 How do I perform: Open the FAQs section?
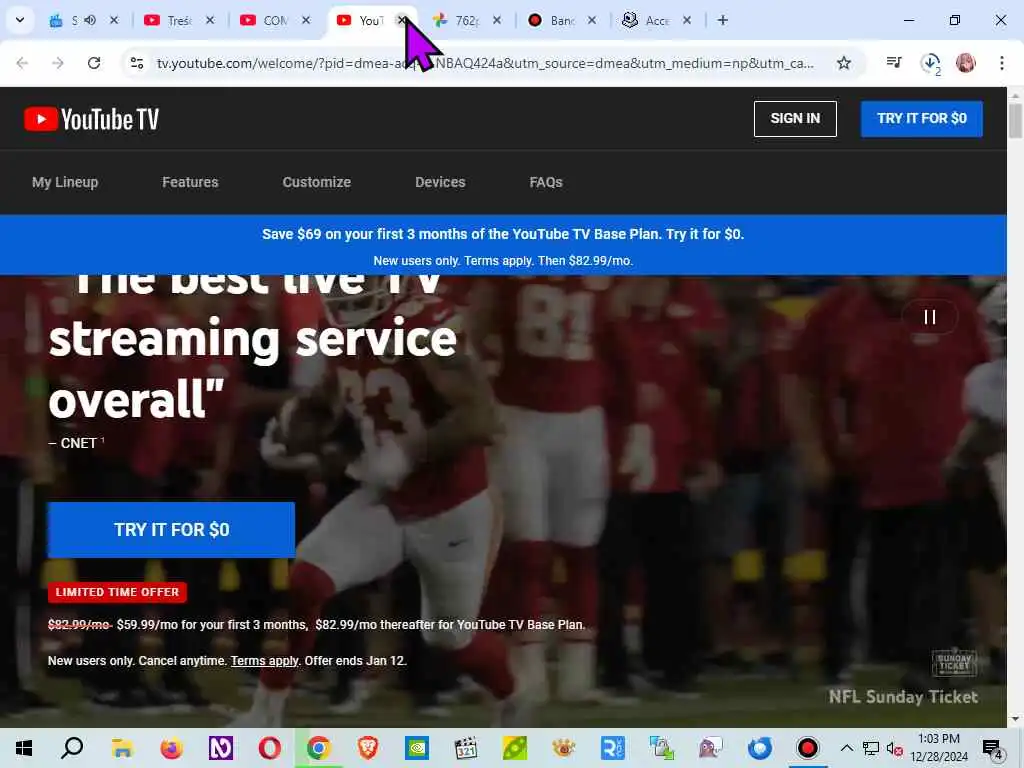tap(546, 182)
